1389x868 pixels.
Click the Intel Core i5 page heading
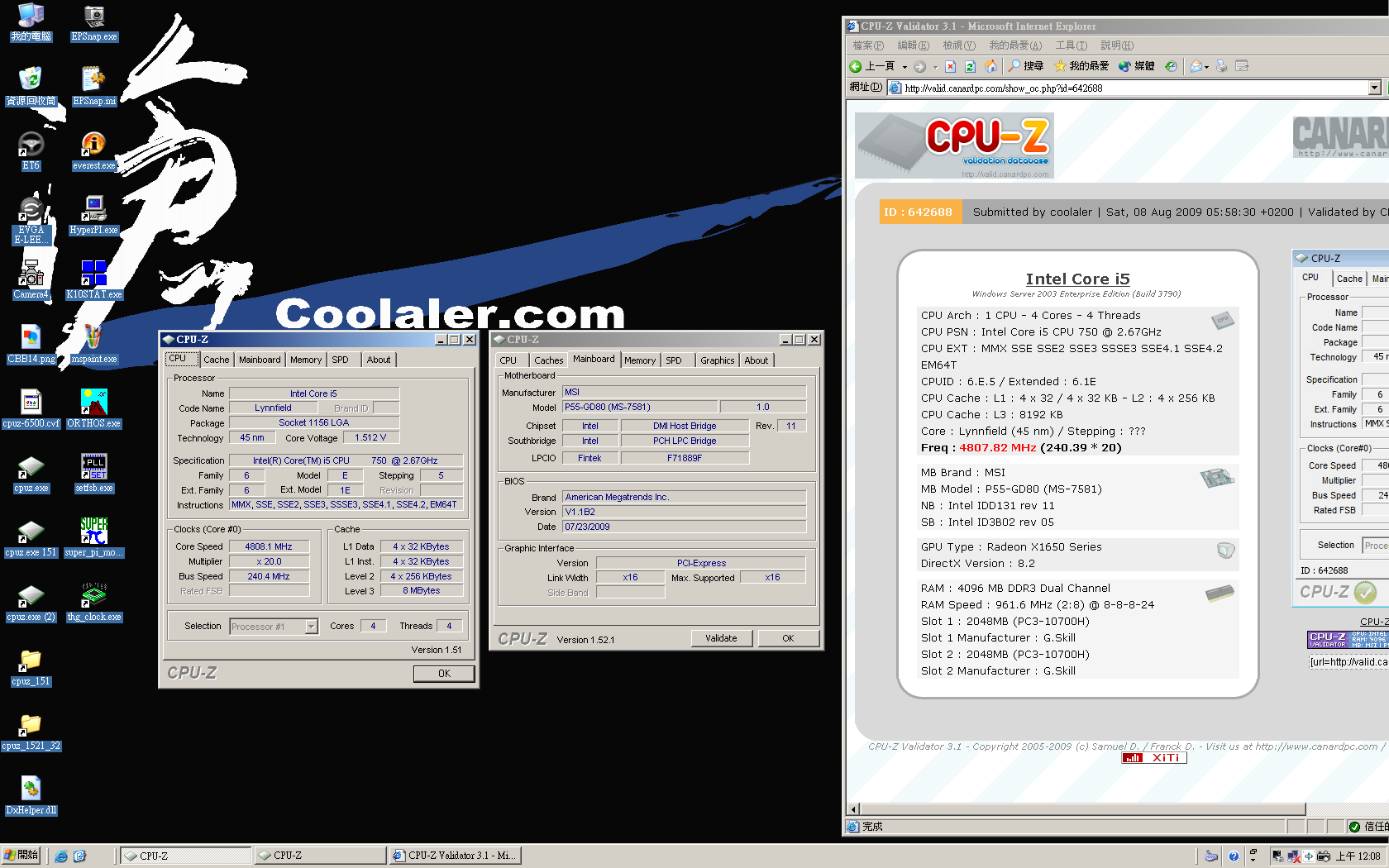point(1077,279)
